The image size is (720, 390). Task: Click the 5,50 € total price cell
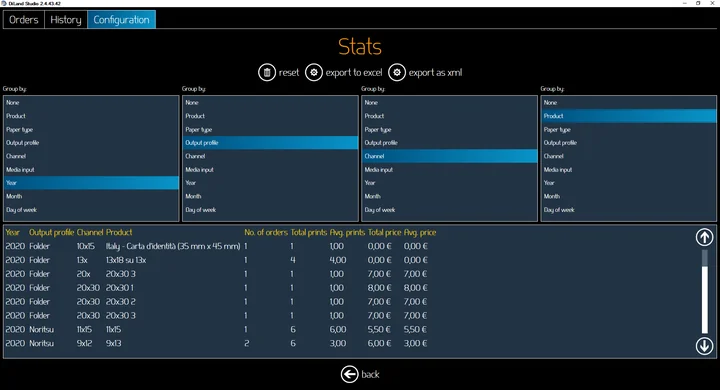pyautogui.click(x=379, y=329)
